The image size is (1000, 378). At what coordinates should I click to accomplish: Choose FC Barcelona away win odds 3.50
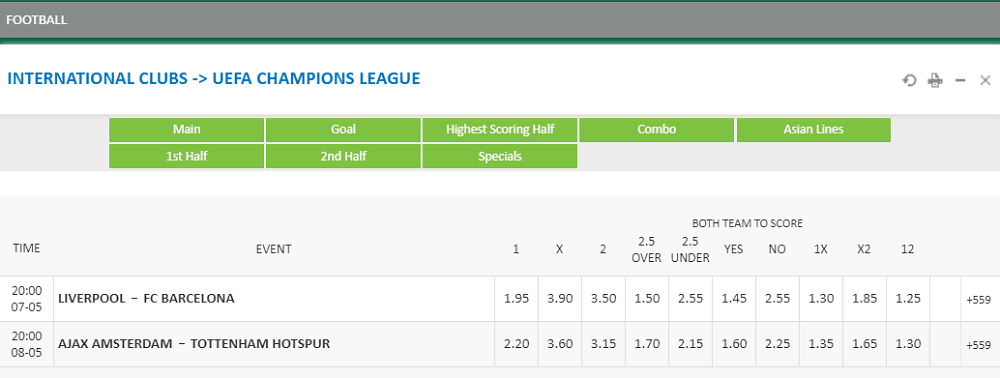tap(603, 298)
